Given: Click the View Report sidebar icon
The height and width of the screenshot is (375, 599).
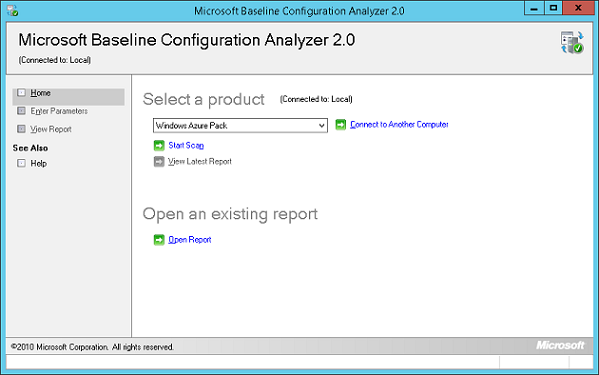Looking at the screenshot, I should (x=21, y=129).
